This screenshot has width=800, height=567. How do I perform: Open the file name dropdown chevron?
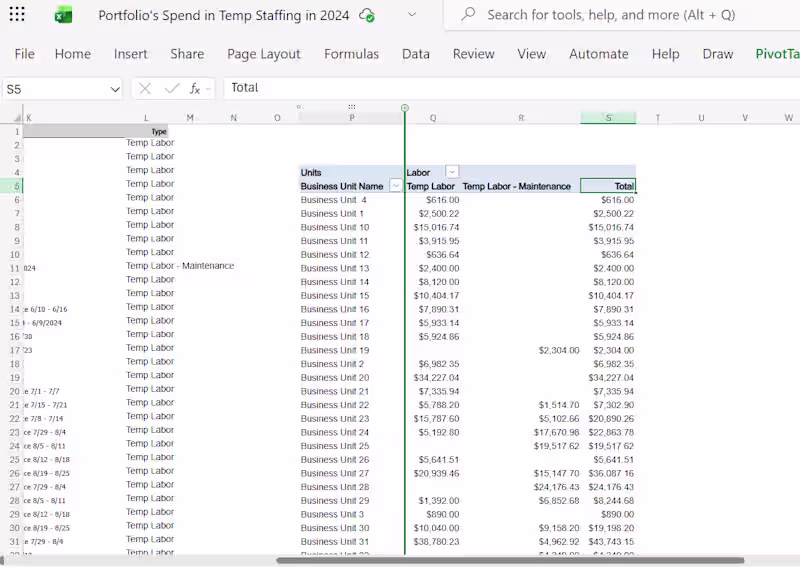click(x=412, y=15)
